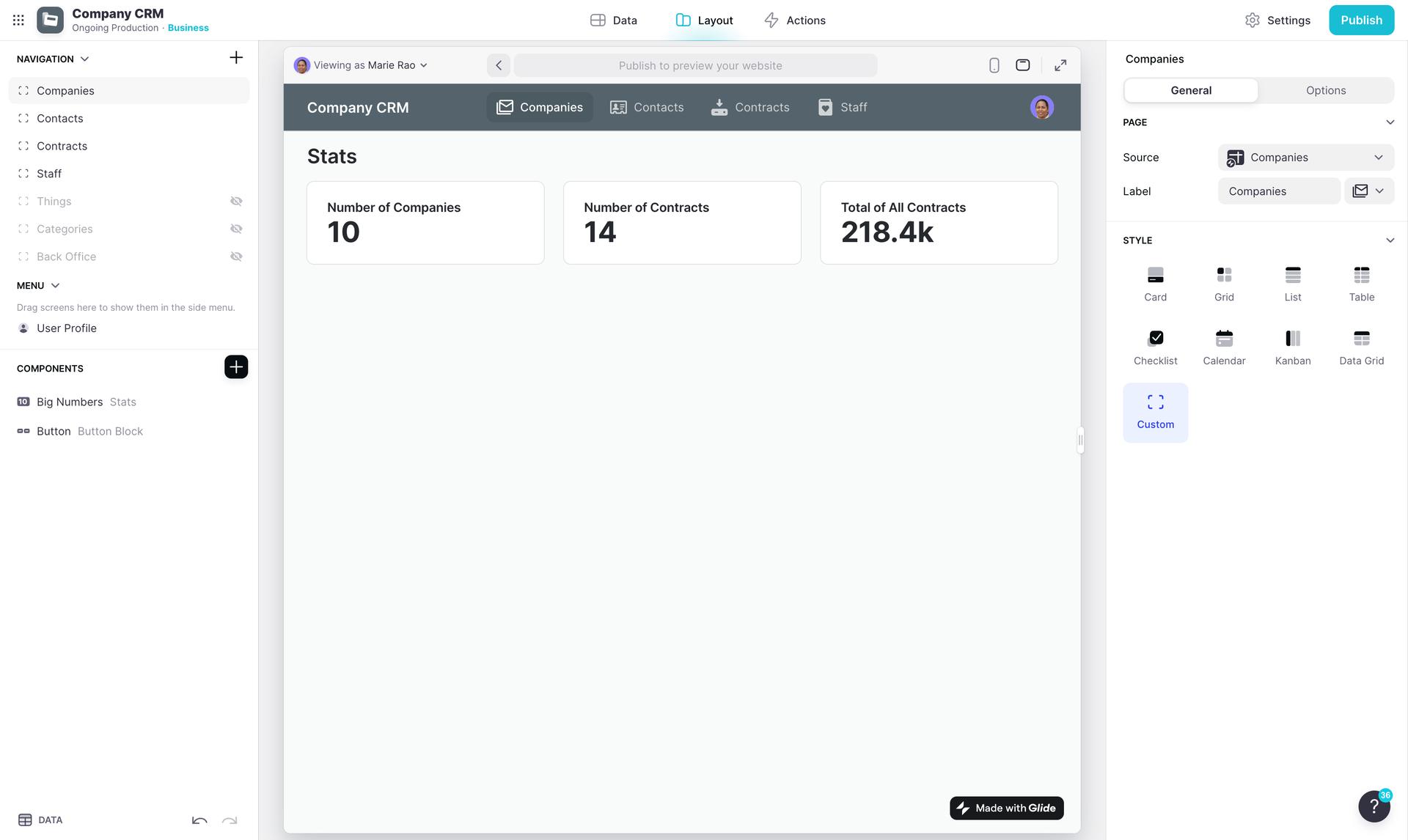Click the undo arrow icon
Viewport: 1408px width, 840px height.
(199, 820)
